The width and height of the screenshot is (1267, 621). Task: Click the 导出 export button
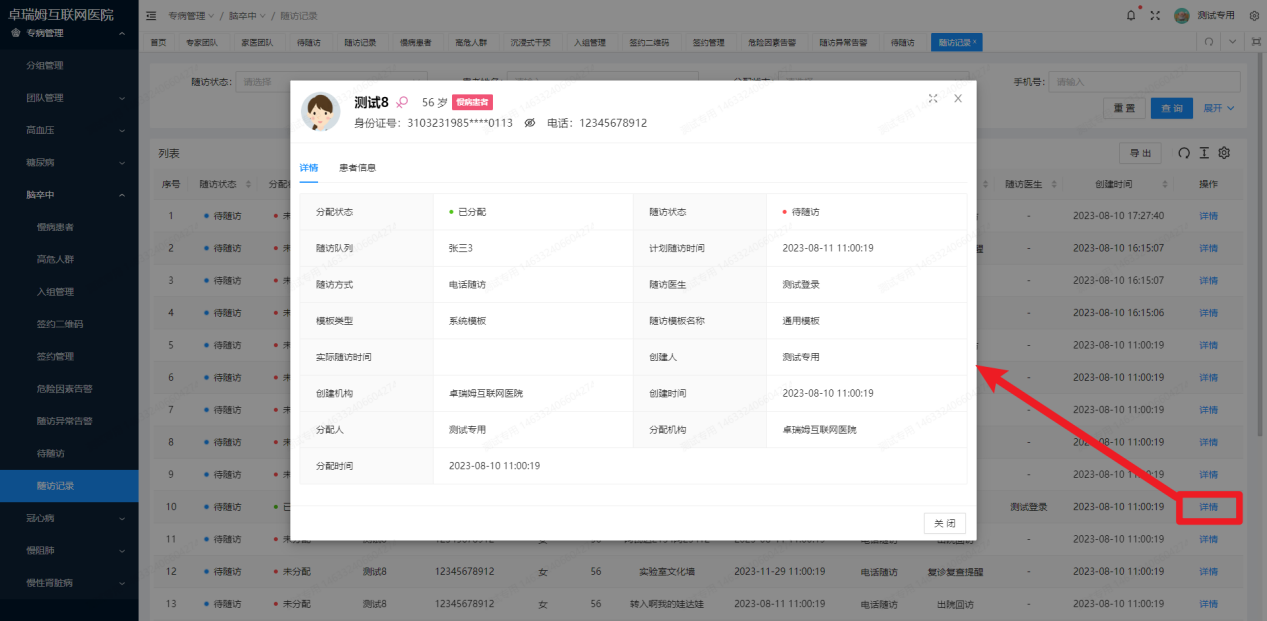(1140, 153)
